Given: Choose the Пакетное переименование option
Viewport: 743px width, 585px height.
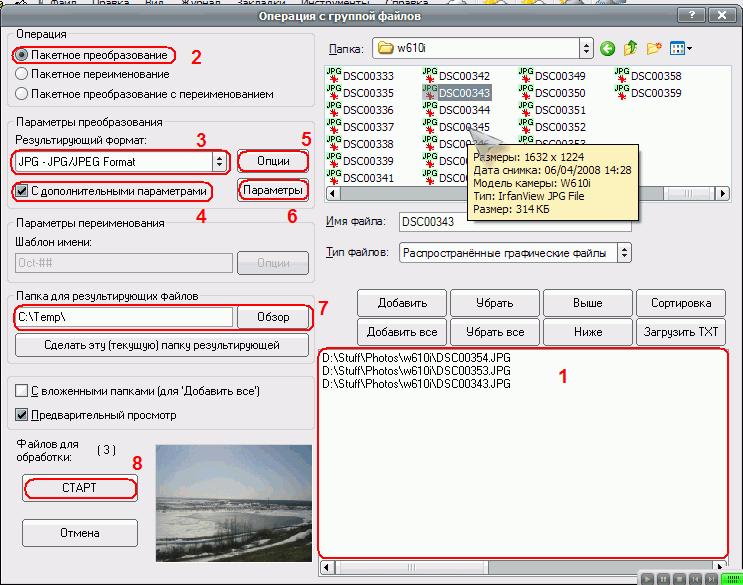Looking at the screenshot, I should 23,74.
